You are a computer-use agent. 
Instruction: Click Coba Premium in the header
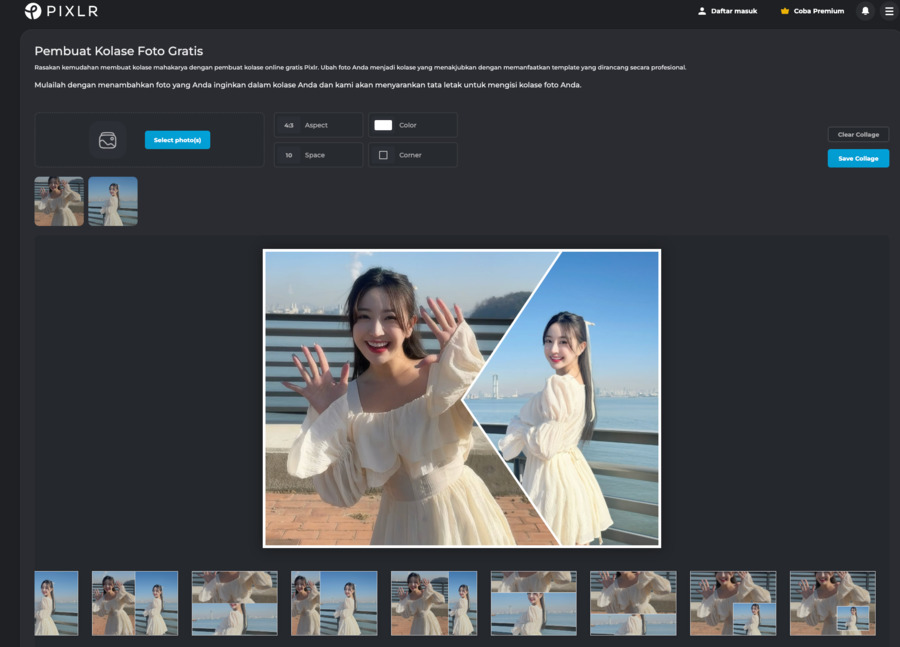point(818,11)
